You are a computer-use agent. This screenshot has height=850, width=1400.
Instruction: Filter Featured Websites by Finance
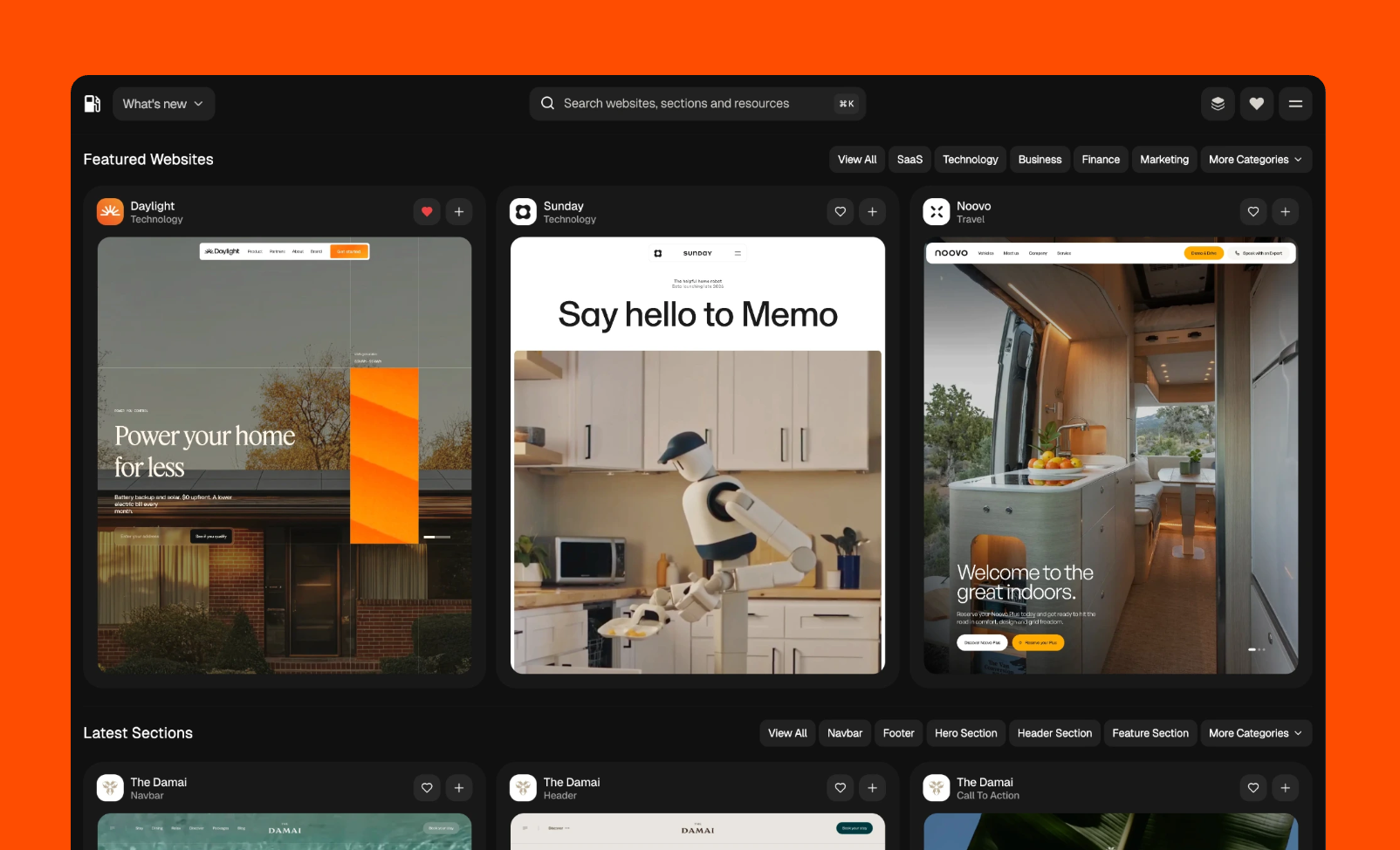(x=1101, y=160)
